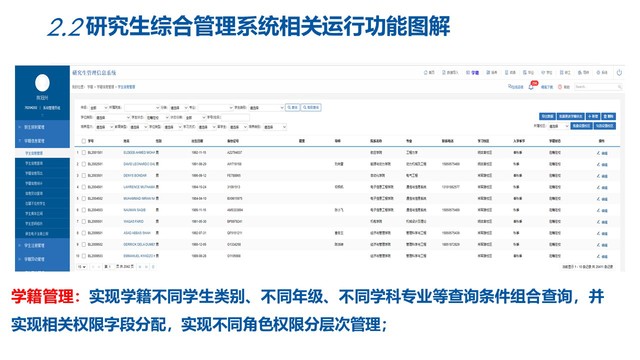Open DENYS BONDAR student name link
640x360 pixels.
134,176
